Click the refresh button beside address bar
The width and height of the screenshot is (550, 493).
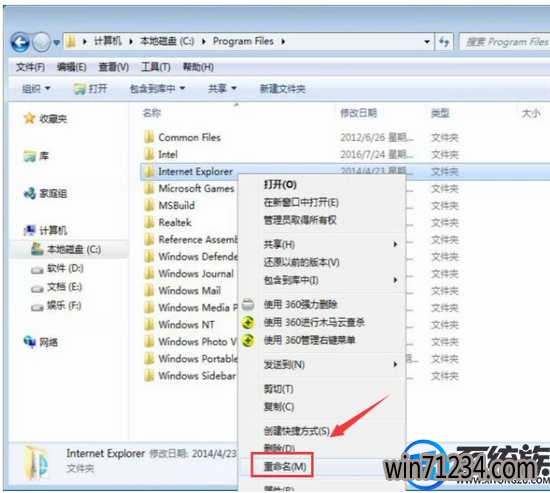click(x=444, y=42)
